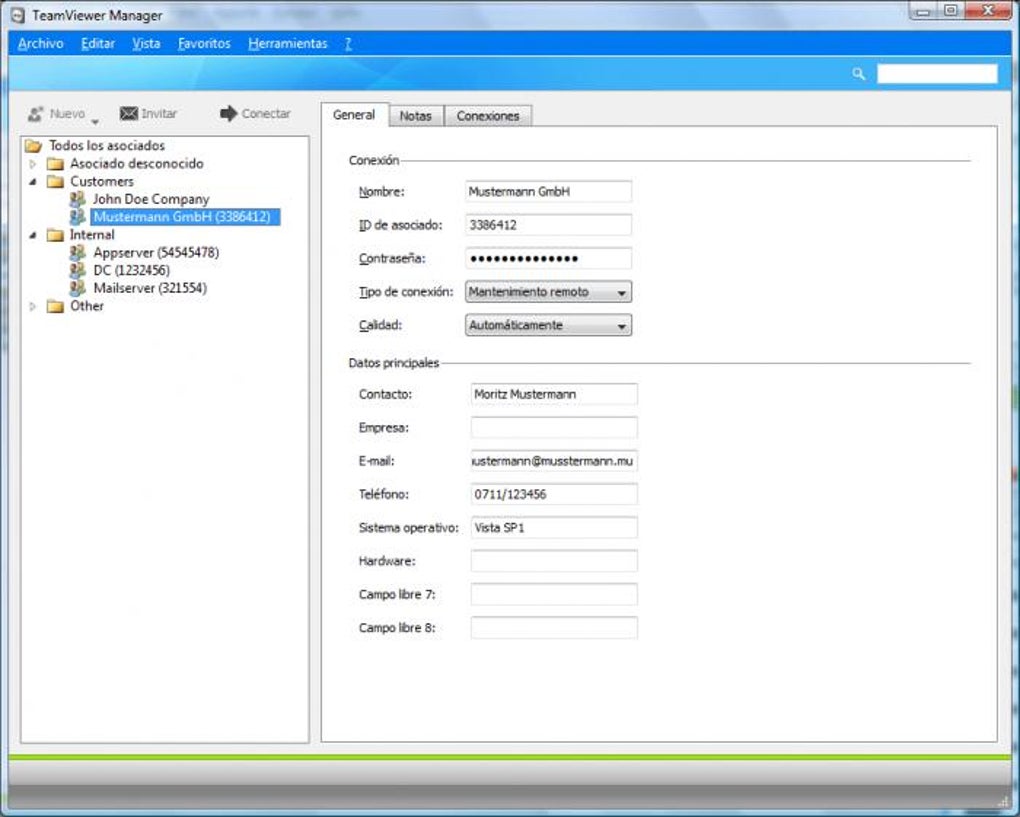
Task: Switch to the Conexiones tab
Action: pyautogui.click(x=488, y=116)
